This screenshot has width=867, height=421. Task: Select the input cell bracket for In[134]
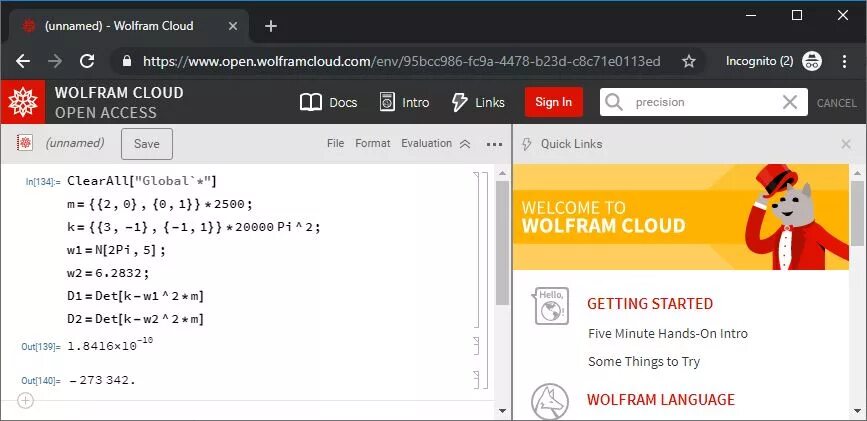[x=476, y=250]
